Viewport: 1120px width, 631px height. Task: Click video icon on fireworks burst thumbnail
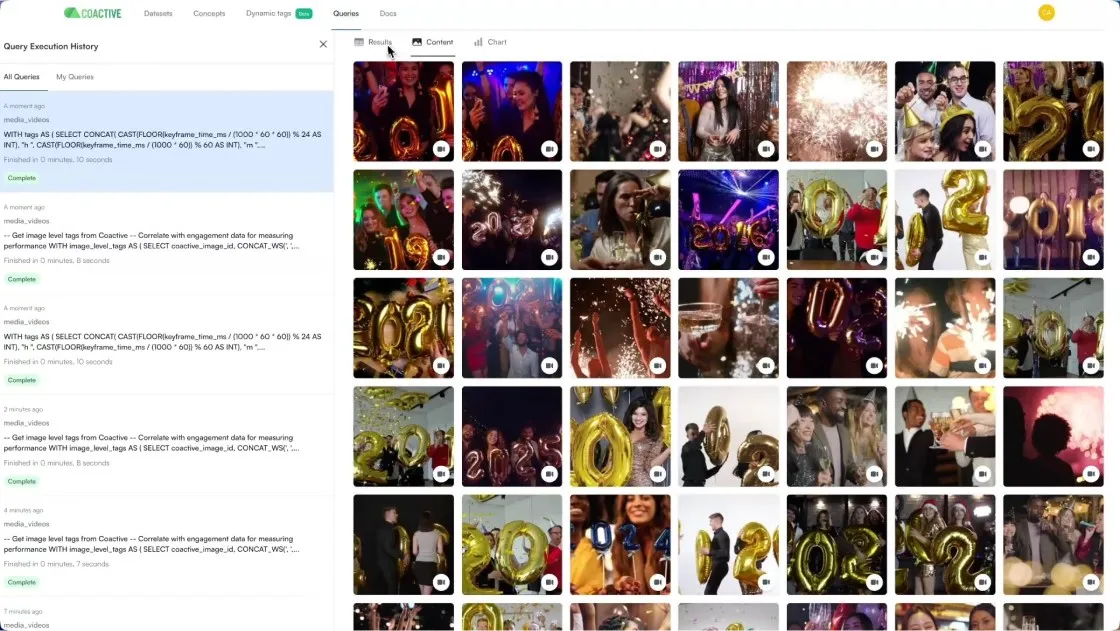coord(874,149)
